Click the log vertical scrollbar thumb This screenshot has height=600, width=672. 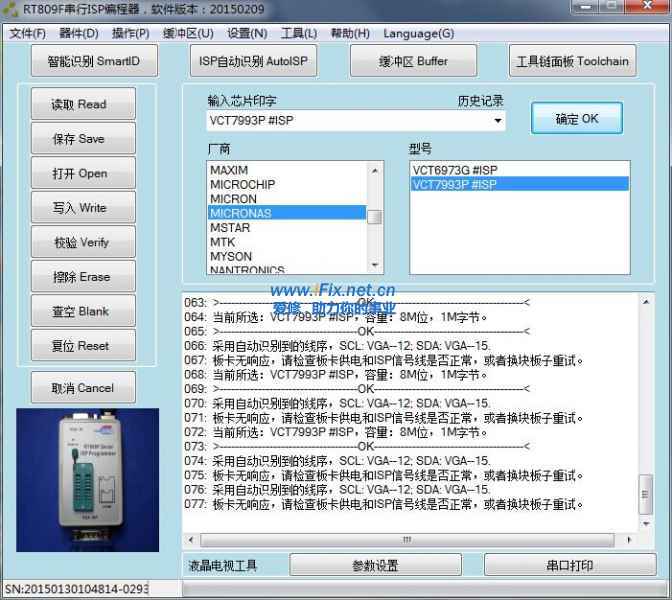click(x=646, y=494)
